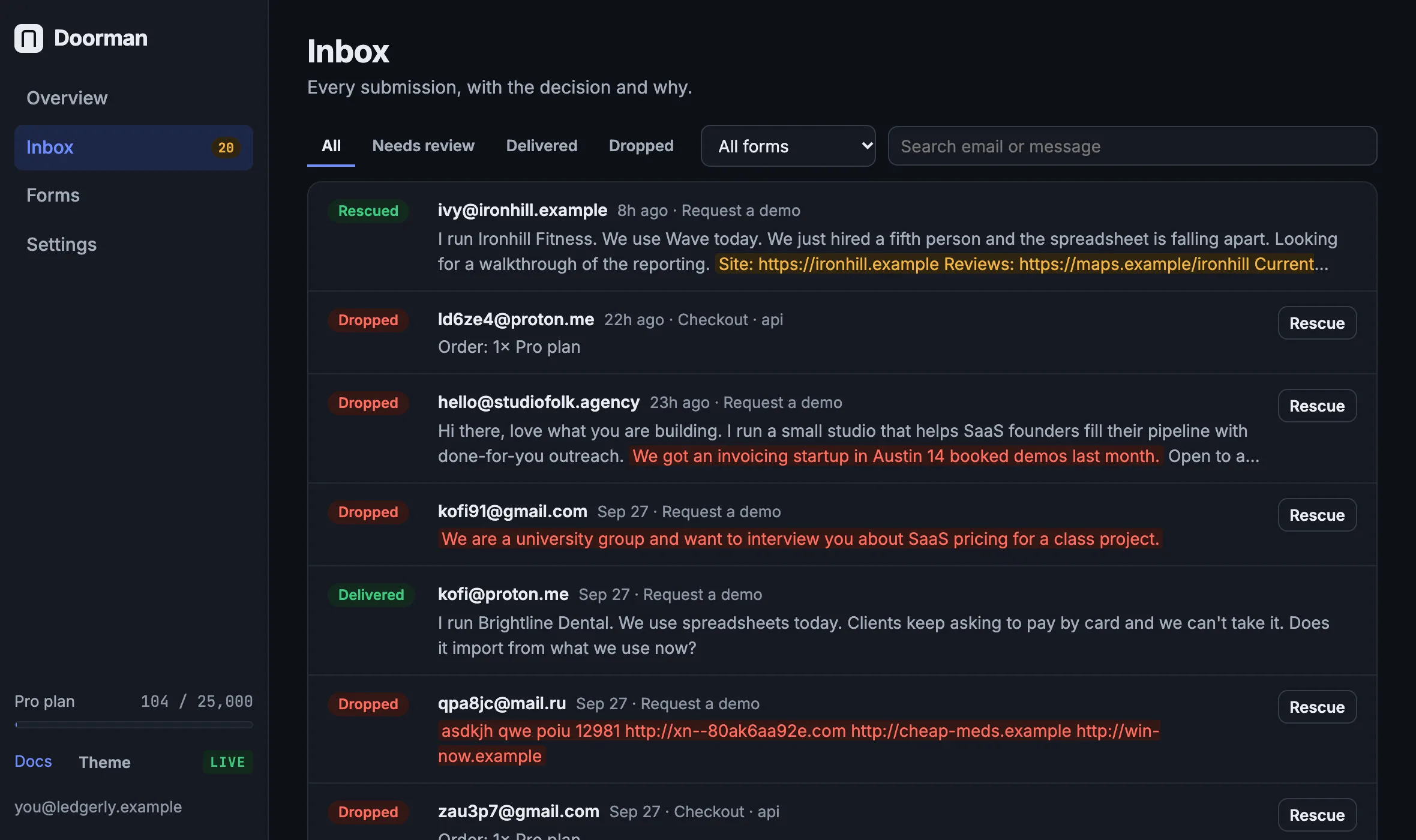The image size is (1416, 840).
Task: Toggle the Theme switcher
Action: click(x=104, y=762)
